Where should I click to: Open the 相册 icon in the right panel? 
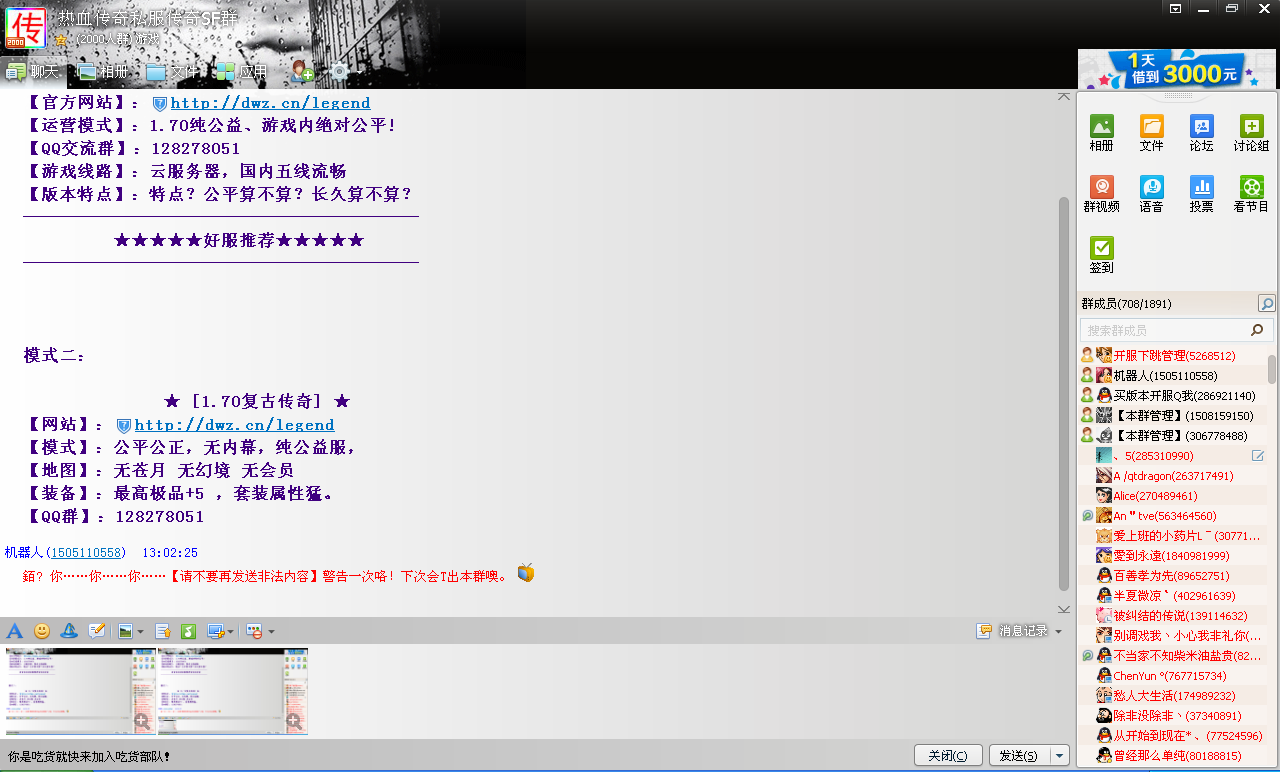click(x=1101, y=134)
